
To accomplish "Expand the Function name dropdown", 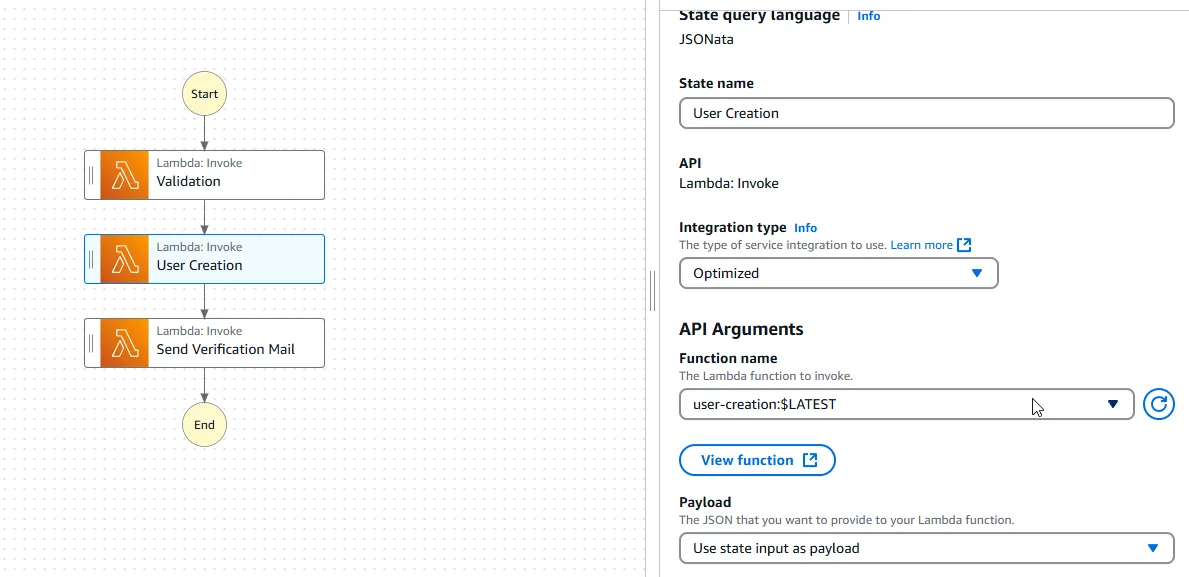I will pos(906,404).
